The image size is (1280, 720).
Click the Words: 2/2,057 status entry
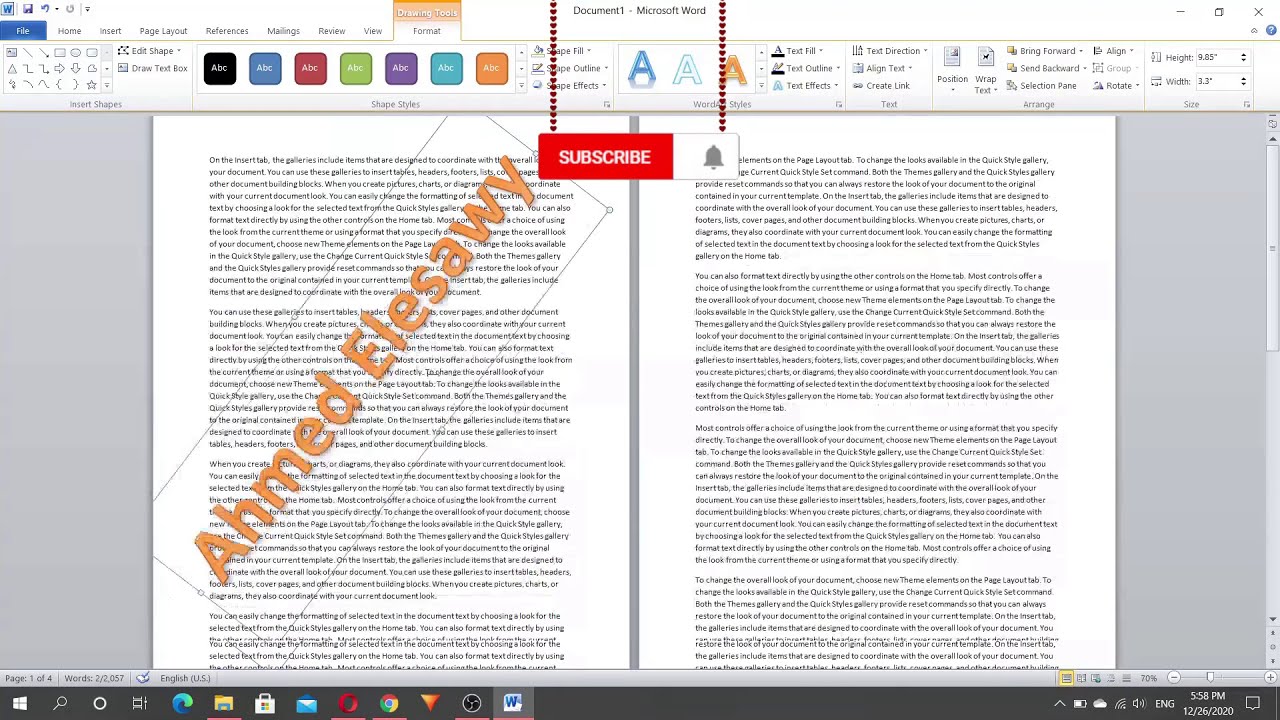point(94,678)
